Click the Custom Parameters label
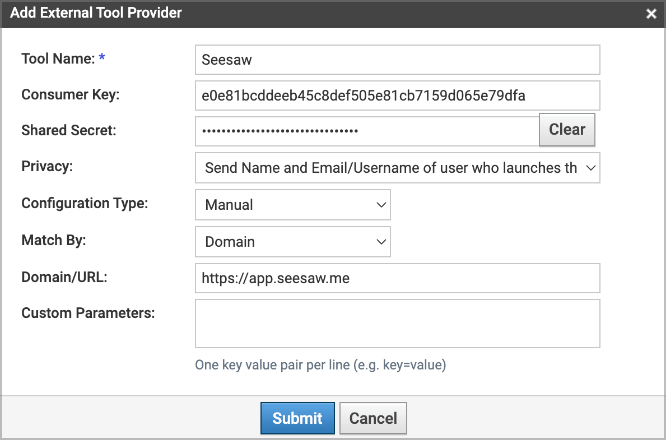 coord(88,313)
